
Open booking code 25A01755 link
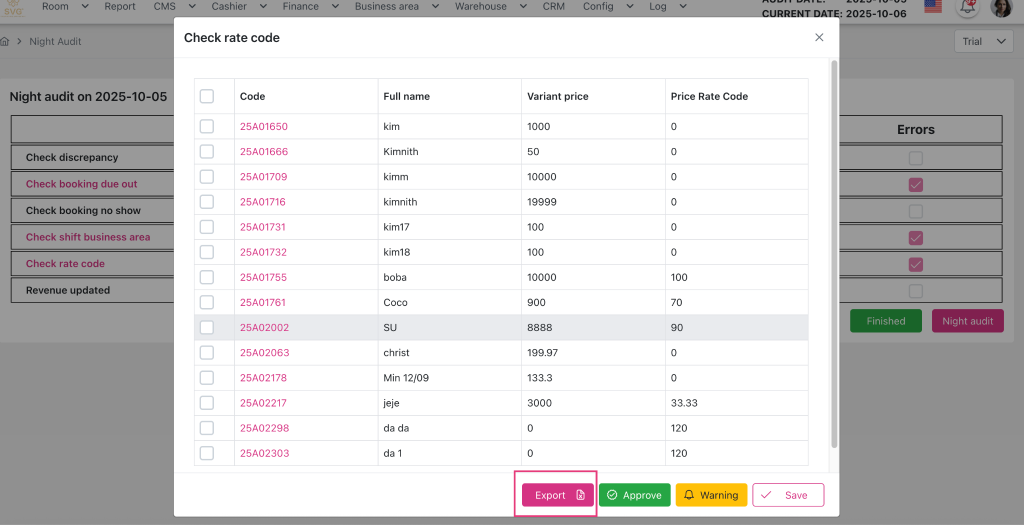click(263, 277)
